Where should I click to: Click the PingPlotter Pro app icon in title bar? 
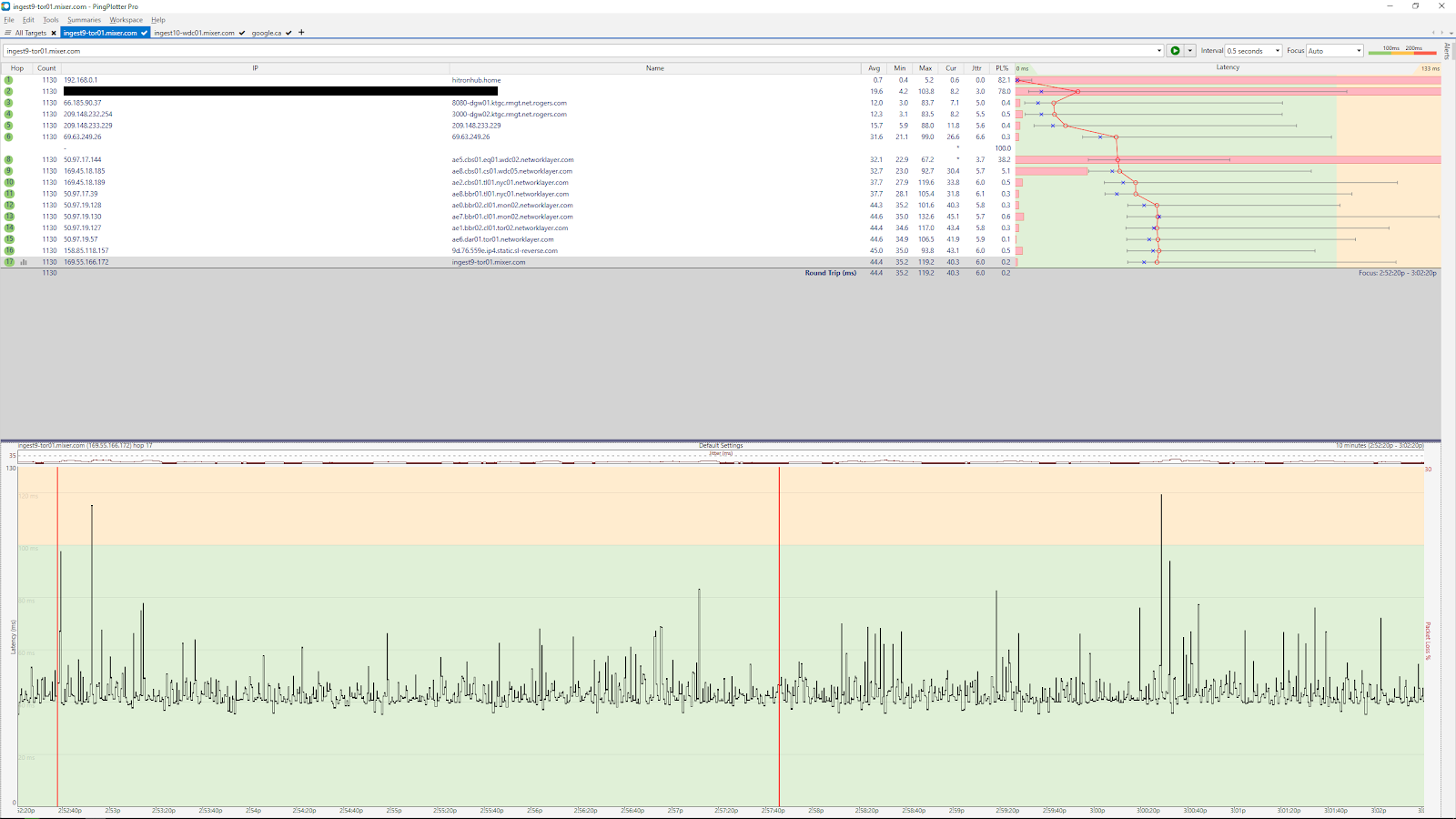(x=6, y=6)
